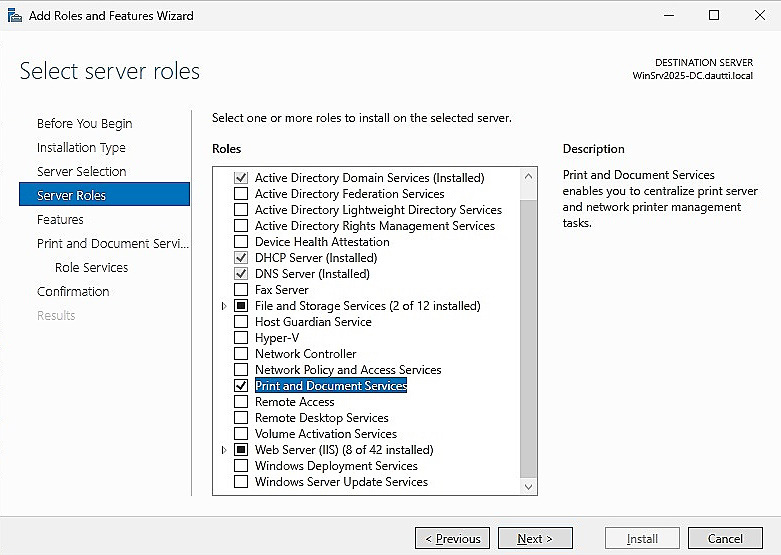Check the Remote Access checkbox
Screen dimensions: 781x555
click(x=241, y=402)
